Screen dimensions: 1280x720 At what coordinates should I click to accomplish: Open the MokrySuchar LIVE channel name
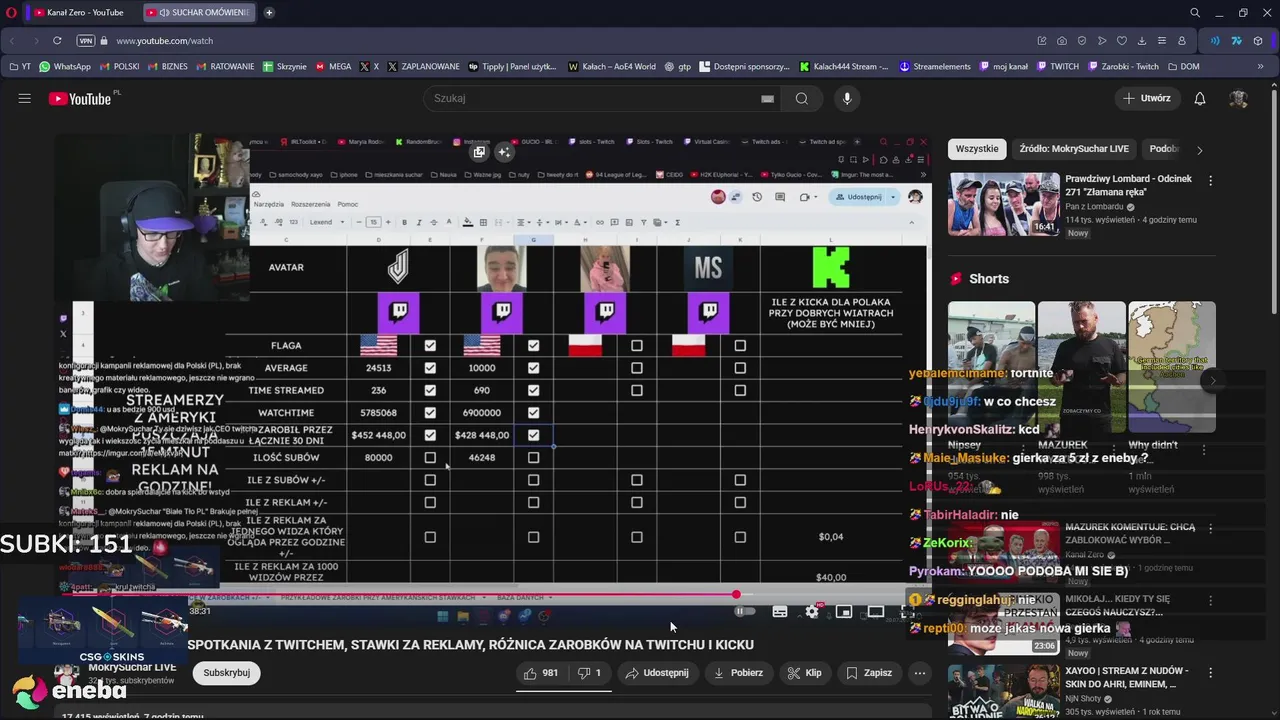click(132, 667)
